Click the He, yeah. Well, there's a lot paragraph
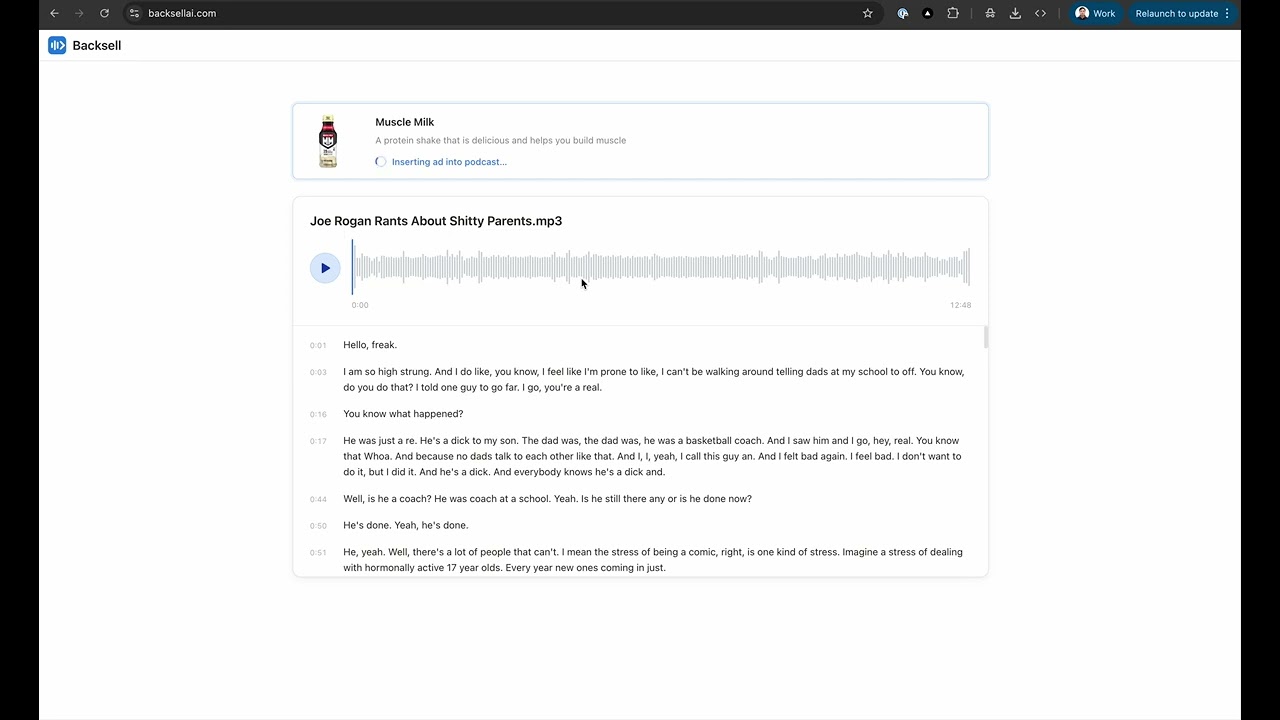This screenshot has height=720, width=1280. click(x=653, y=560)
